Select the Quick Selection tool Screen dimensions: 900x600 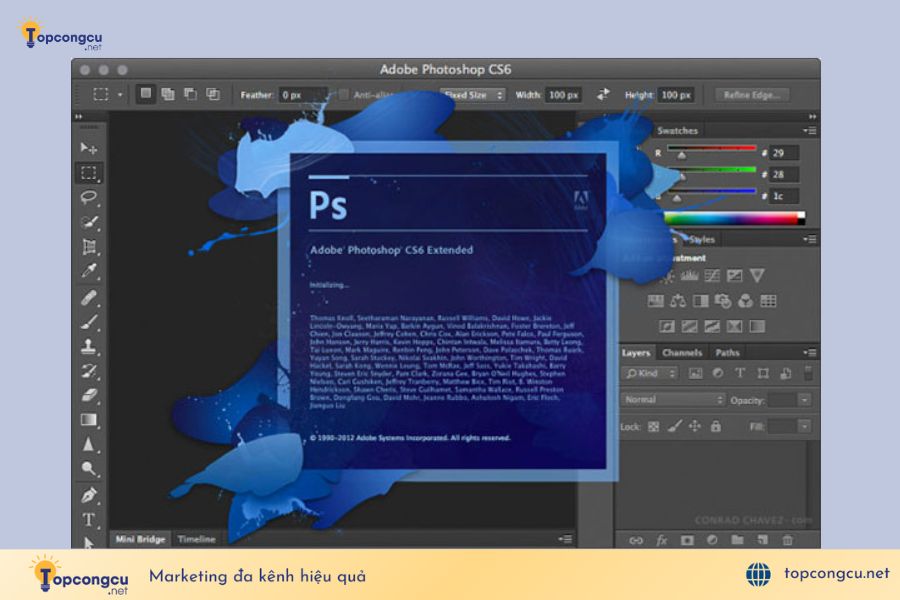89,222
